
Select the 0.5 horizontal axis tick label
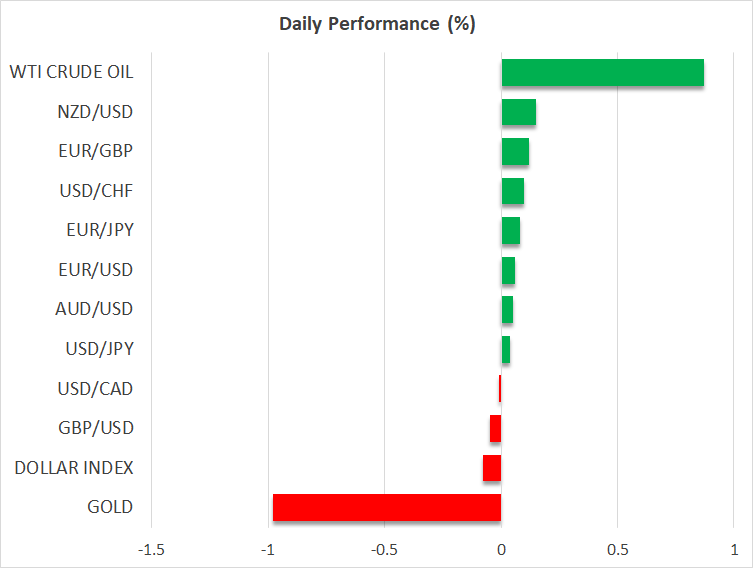tap(617, 550)
